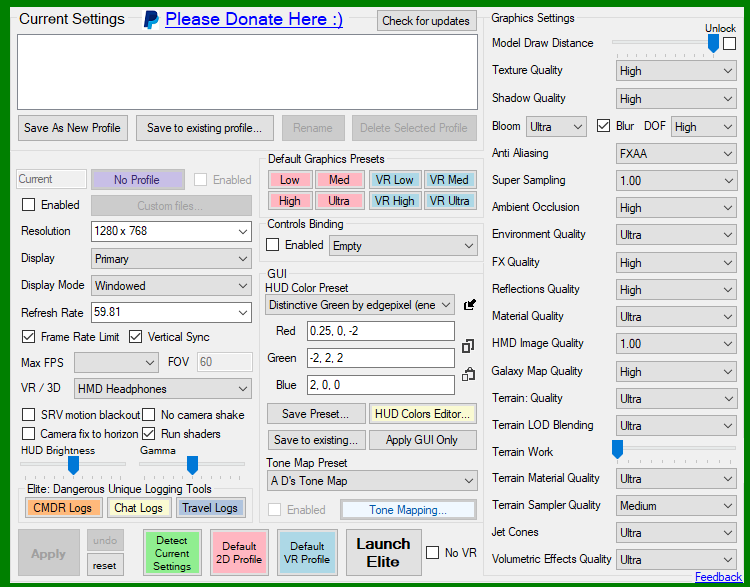Apply the VR Low preset
750x587 pixels.
click(395, 180)
